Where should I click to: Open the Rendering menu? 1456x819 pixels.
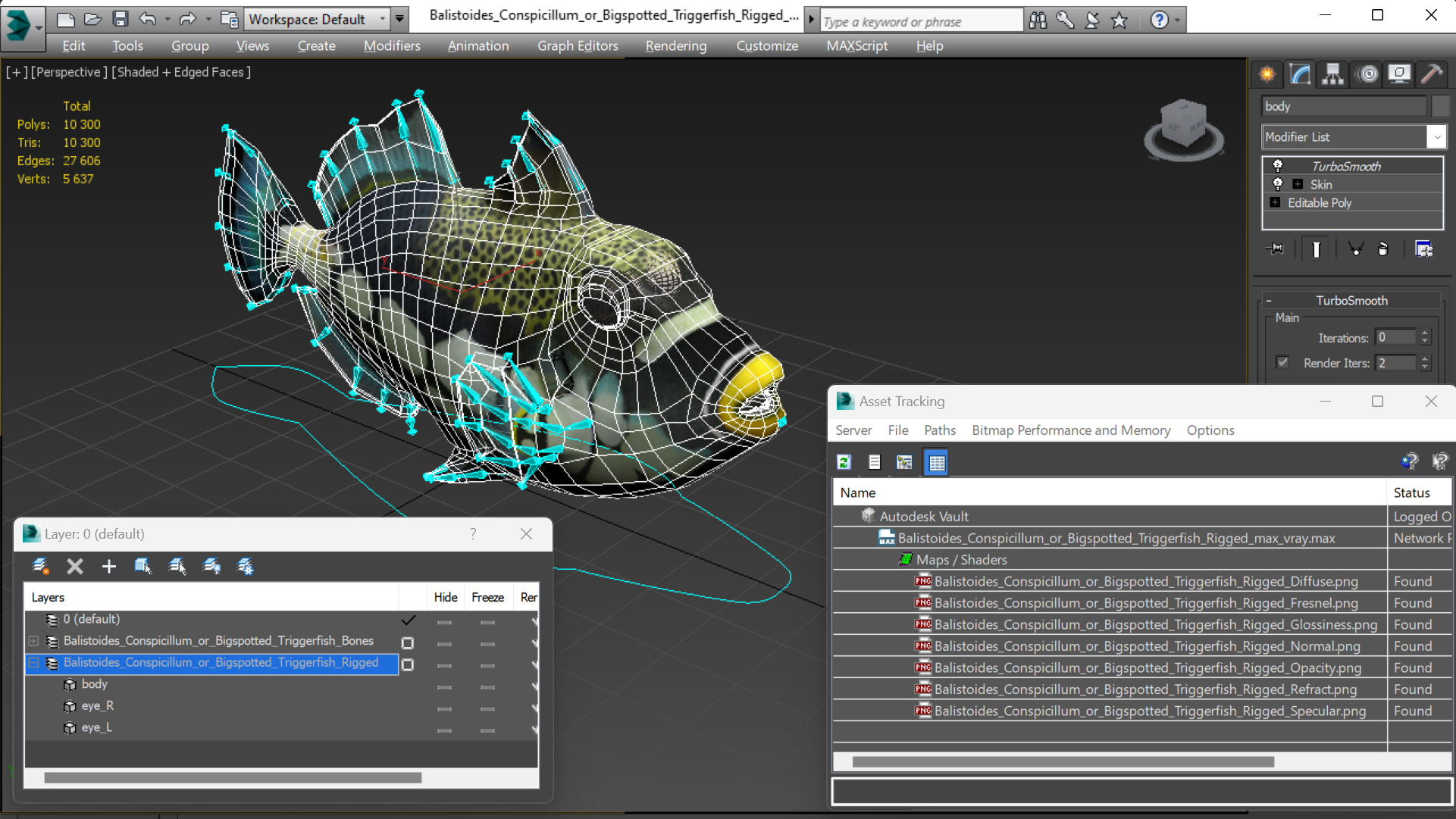[x=675, y=45]
